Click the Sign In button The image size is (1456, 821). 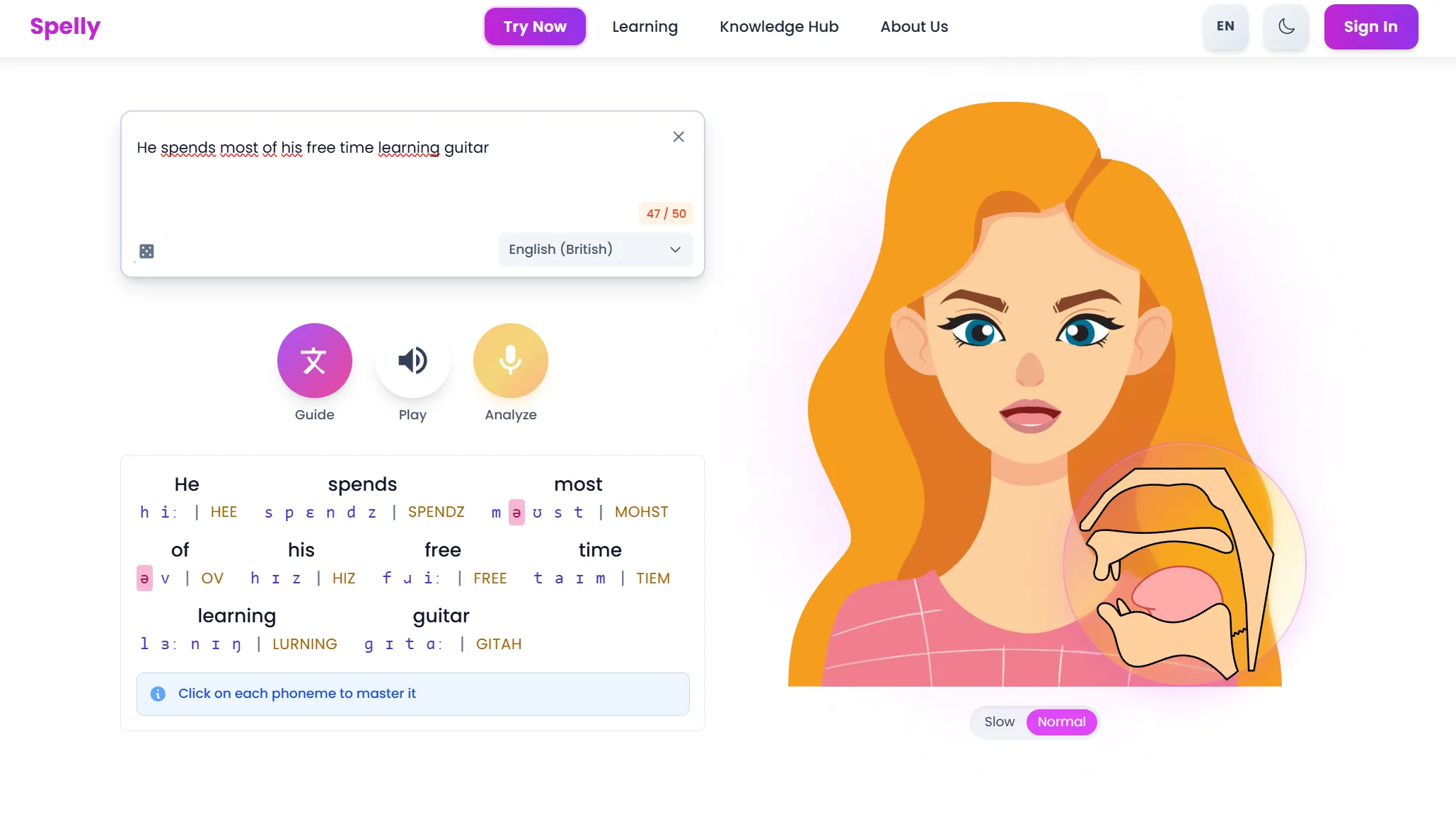pos(1370,27)
